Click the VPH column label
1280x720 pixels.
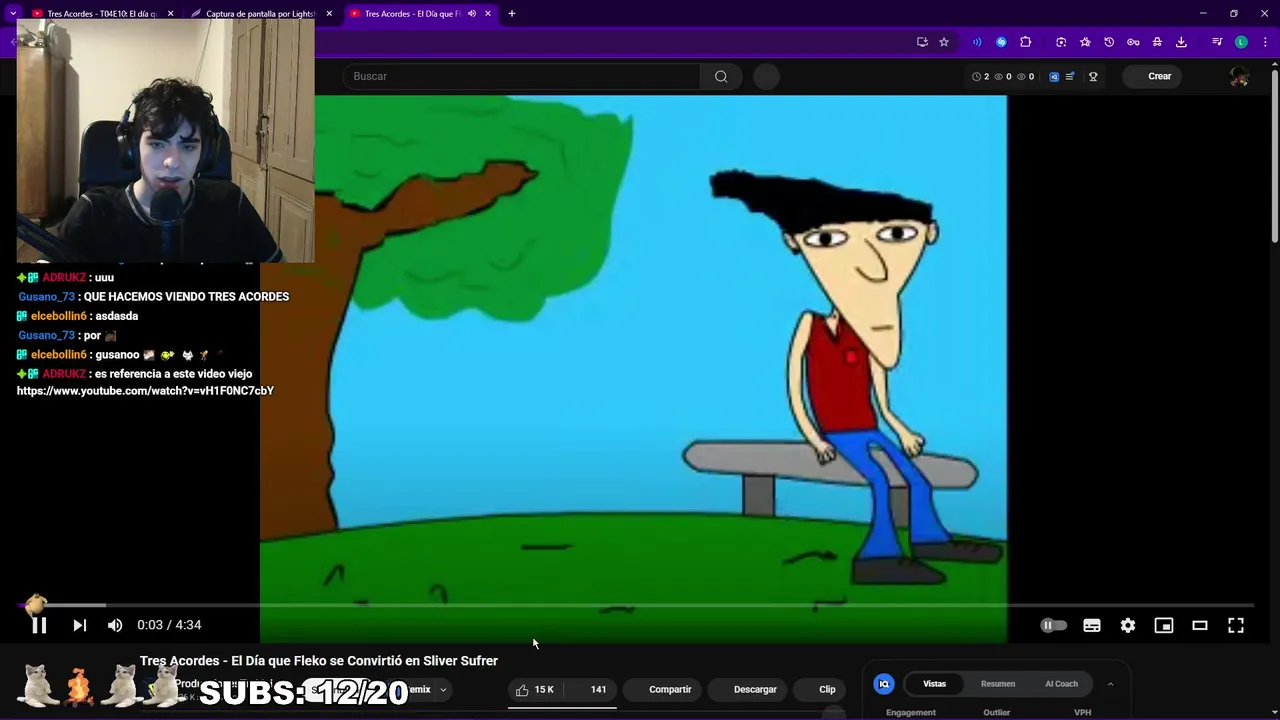(x=1082, y=713)
